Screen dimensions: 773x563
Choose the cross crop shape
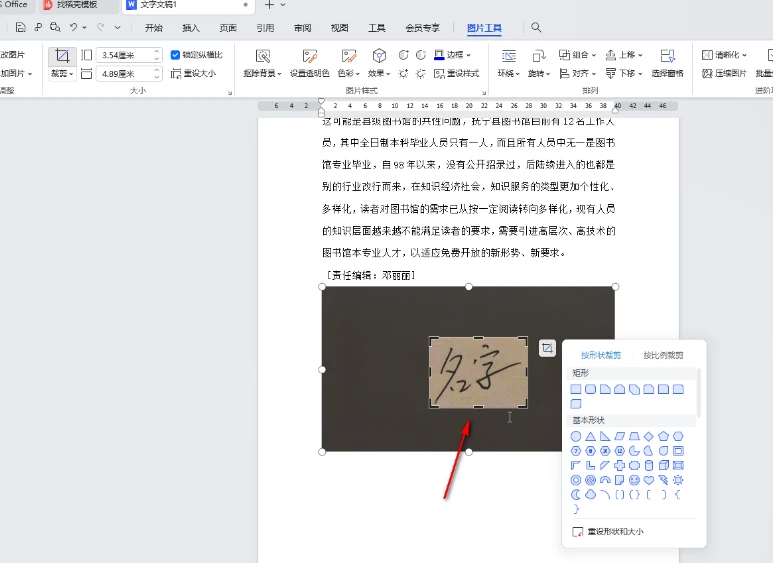[620, 465]
